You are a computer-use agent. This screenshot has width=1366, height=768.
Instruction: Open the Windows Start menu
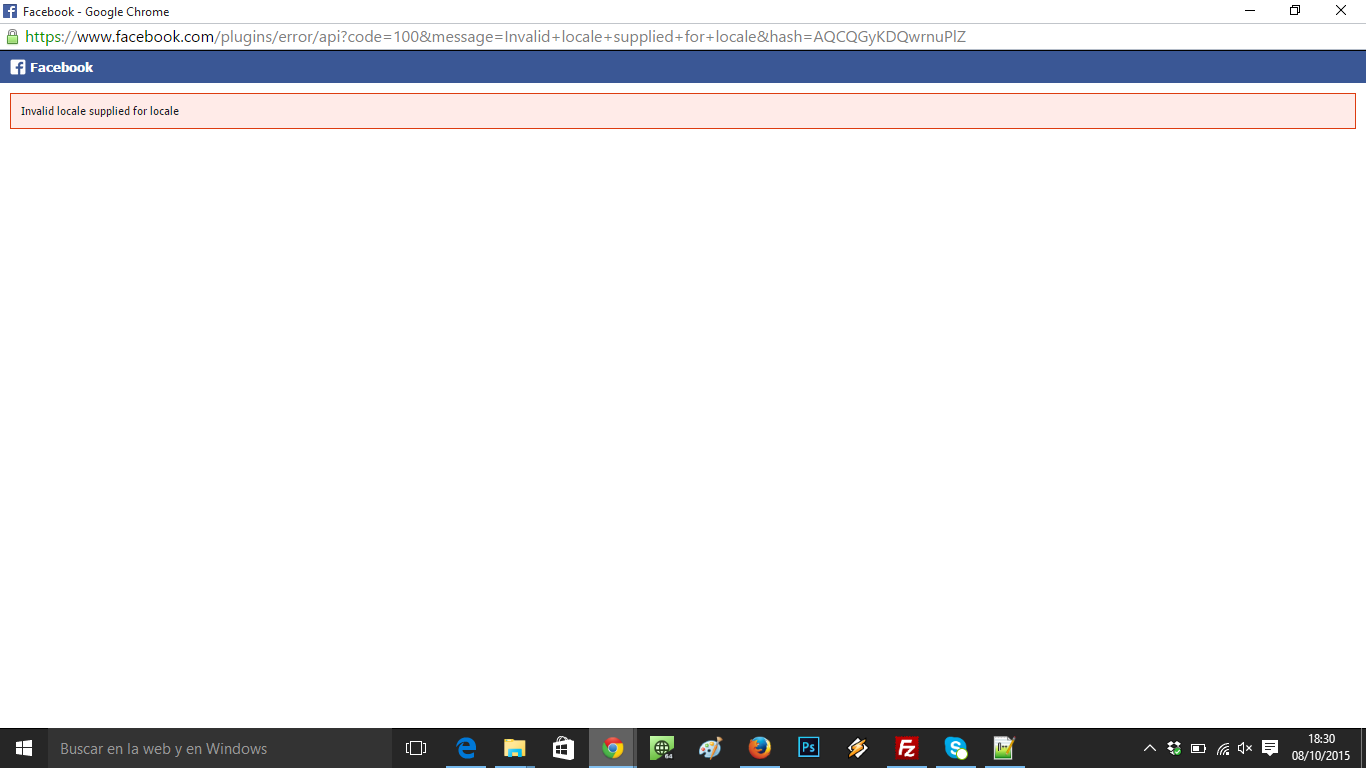pyautogui.click(x=24, y=748)
